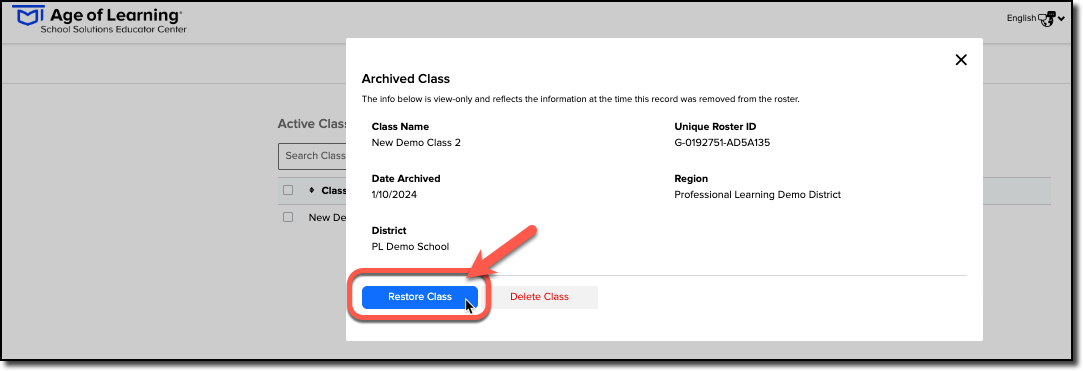Click the globe language icon
The height and width of the screenshot is (371, 1083).
click(1047, 19)
